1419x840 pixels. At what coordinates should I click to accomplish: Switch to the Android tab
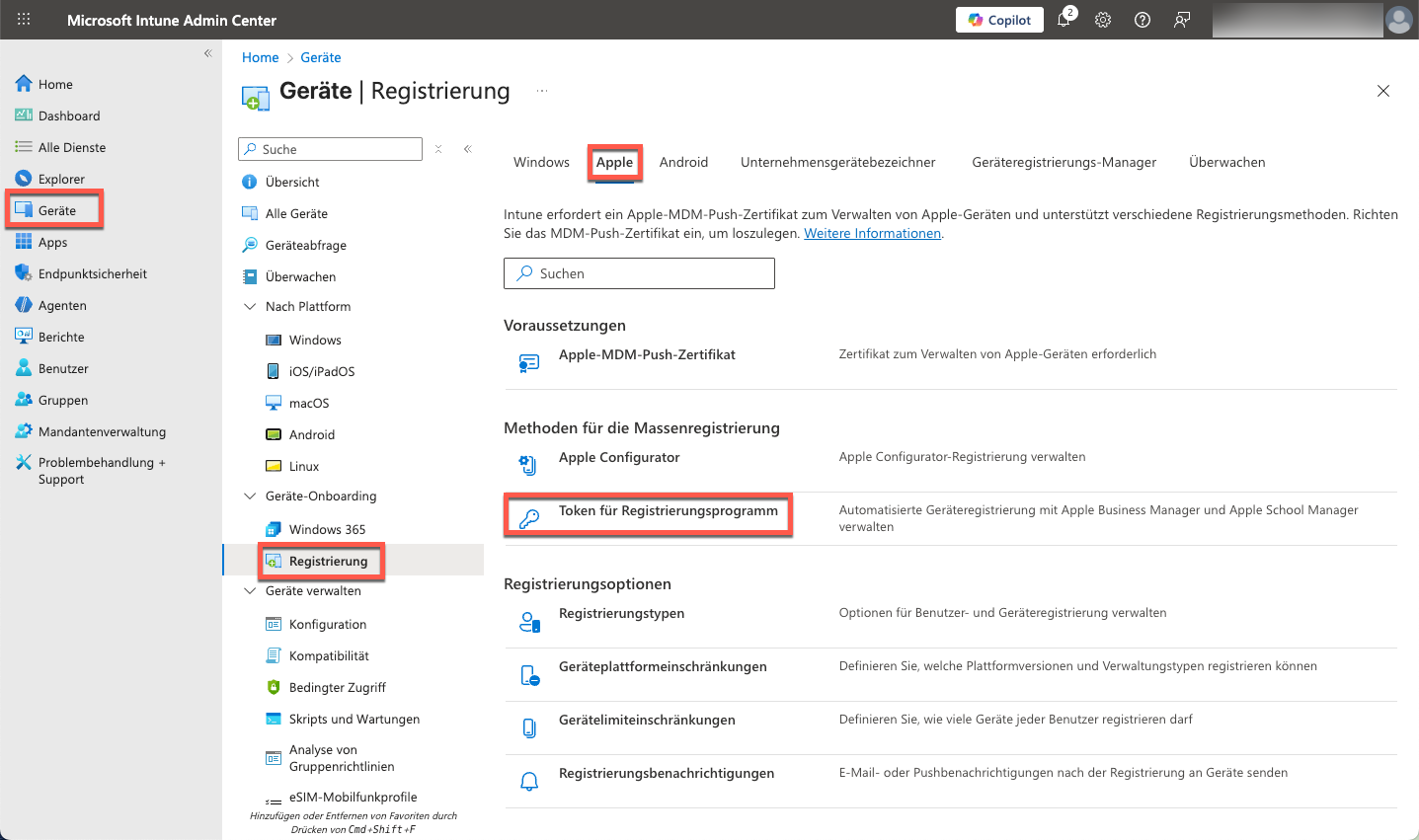[x=683, y=162]
